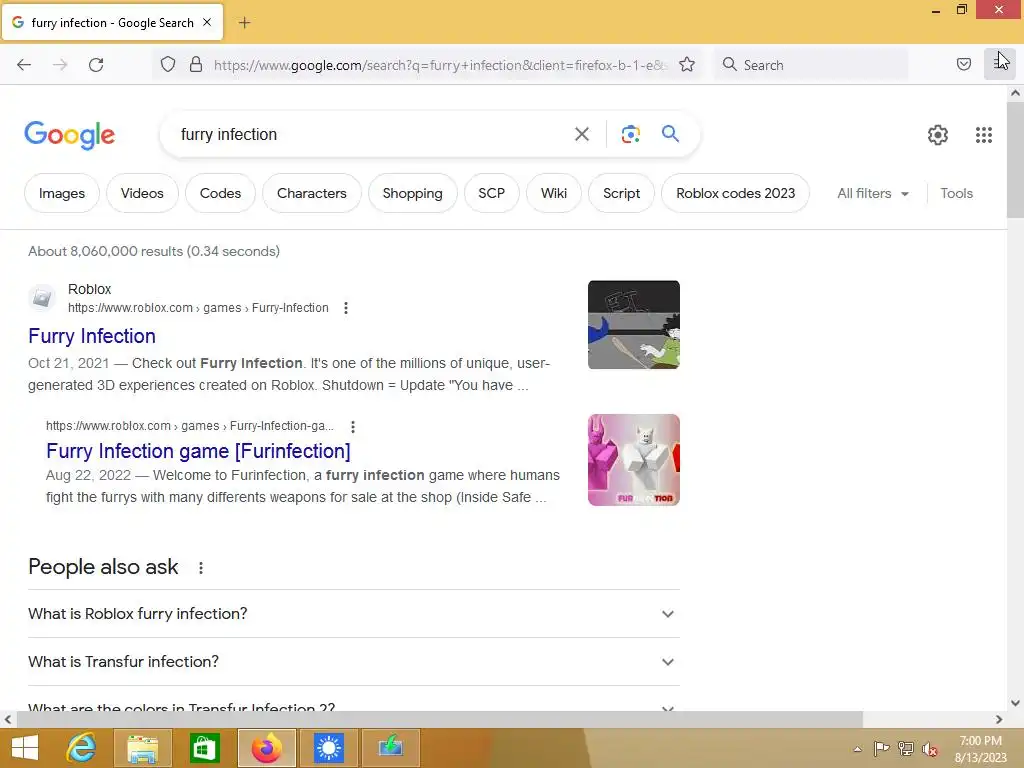Open People also ask options menu

coord(201,568)
